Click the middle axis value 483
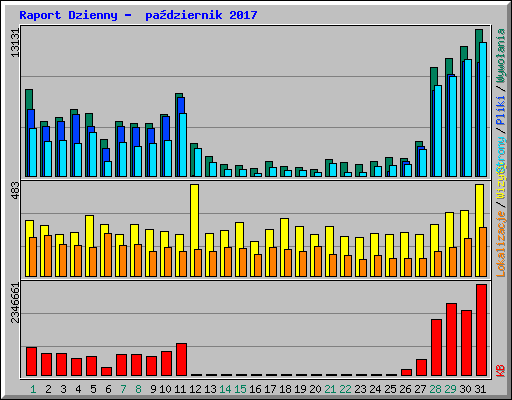This screenshot has width=512, height=400. click(15, 191)
